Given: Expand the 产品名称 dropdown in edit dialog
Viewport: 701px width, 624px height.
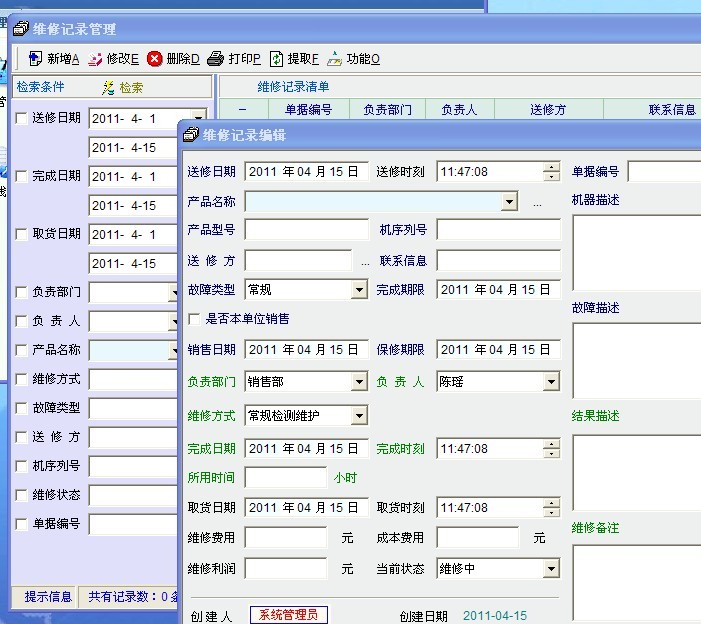Looking at the screenshot, I should (x=510, y=202).
